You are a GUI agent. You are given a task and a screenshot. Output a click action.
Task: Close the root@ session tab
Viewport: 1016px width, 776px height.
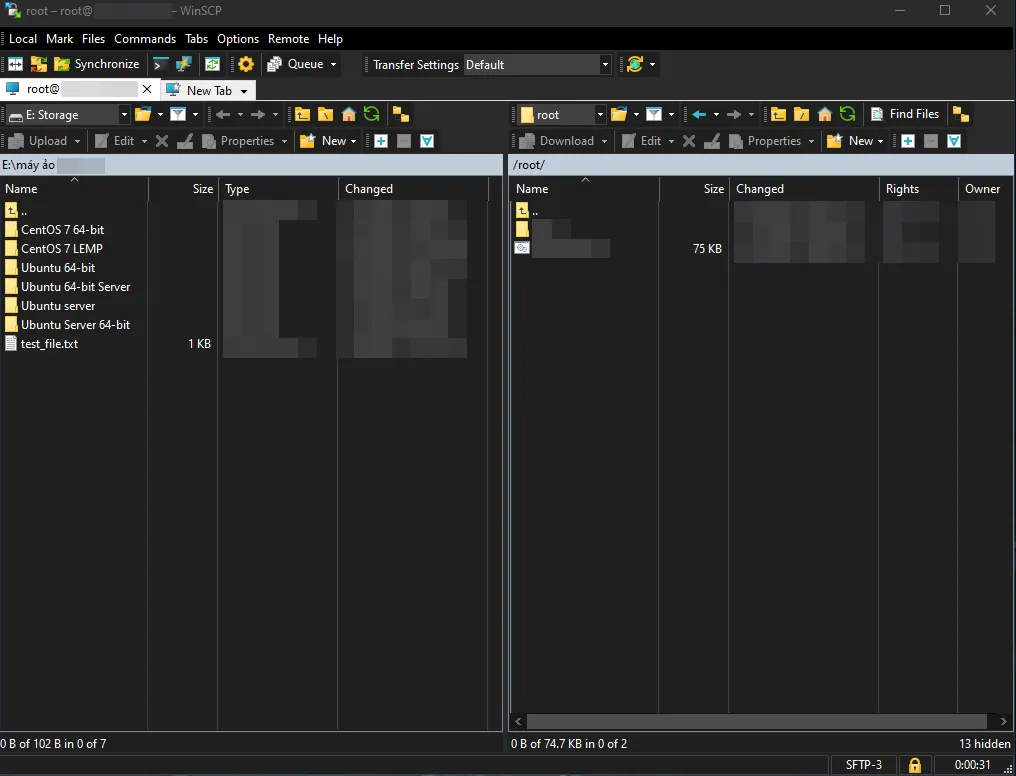point(147,89)
